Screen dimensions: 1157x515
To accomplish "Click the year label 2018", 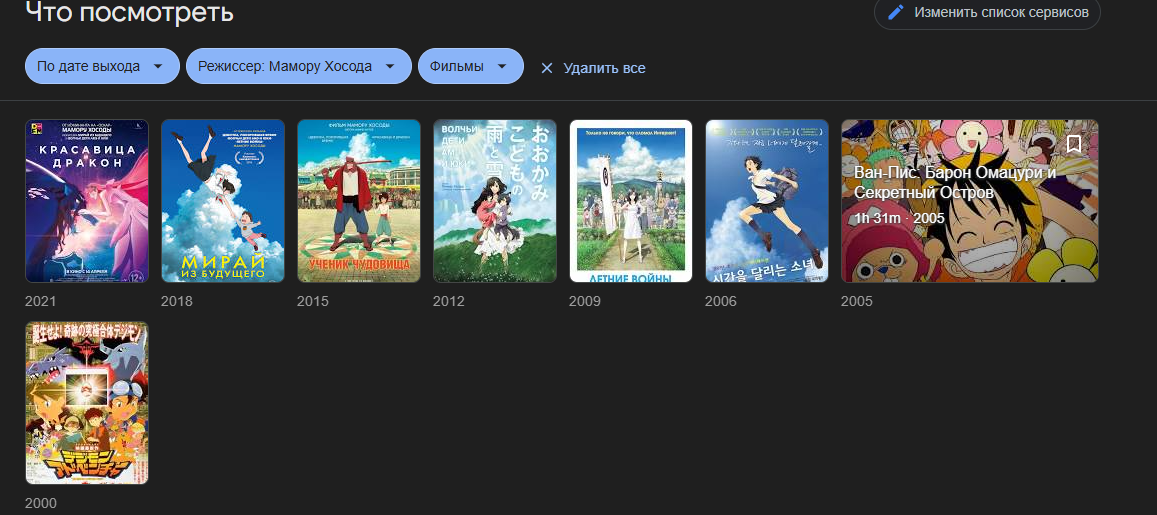I will click(x=176, y=301).
